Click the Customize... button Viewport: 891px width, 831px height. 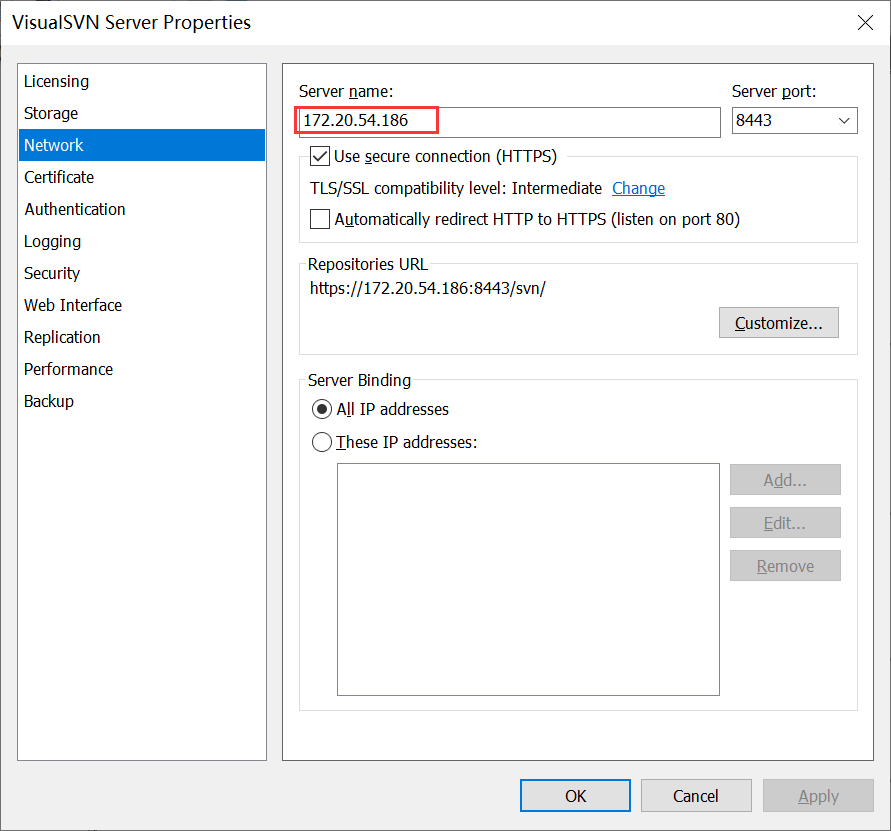(778, 323)
